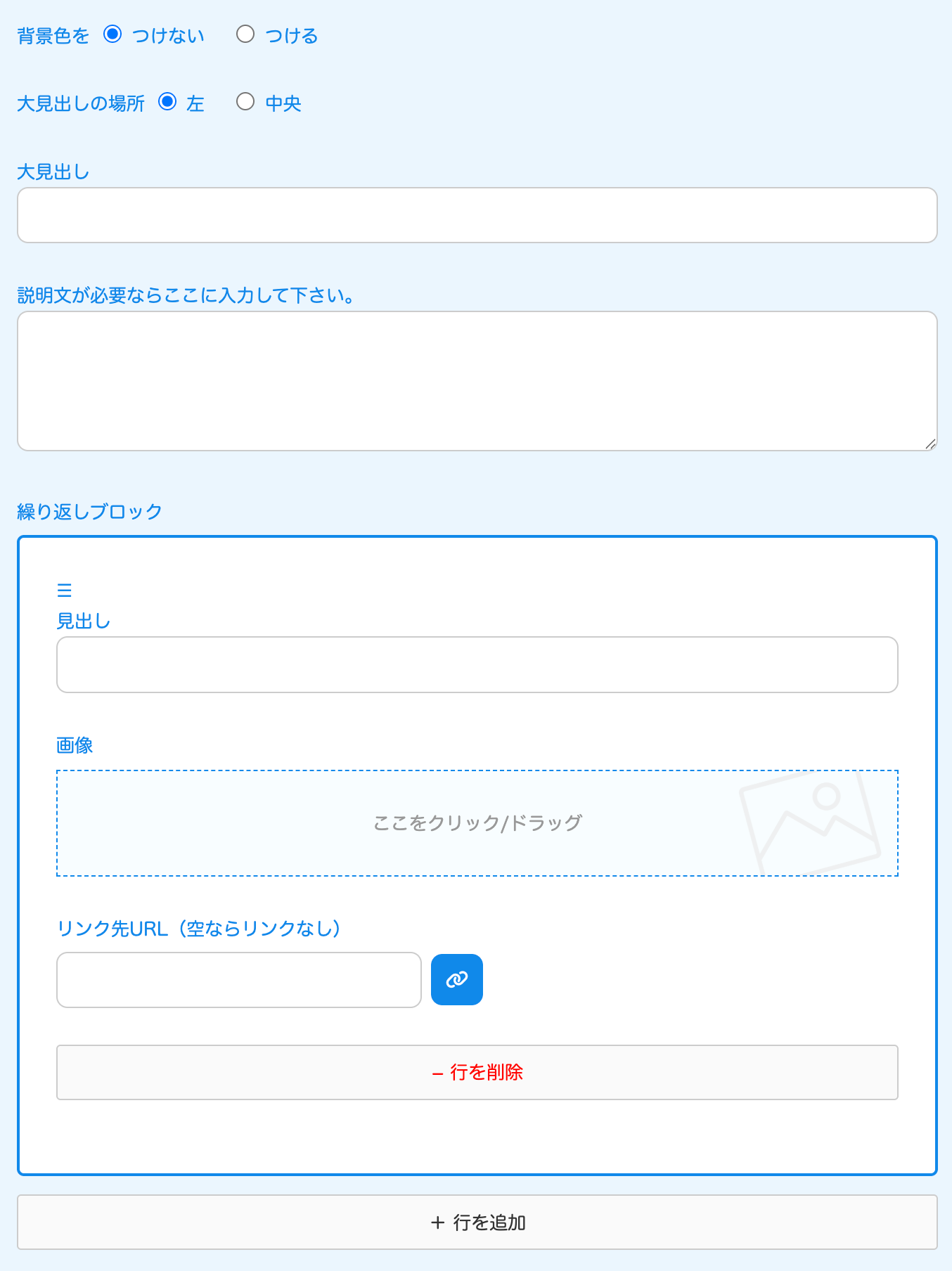Screen dimensions: 952x1271
Task: Click the 画像 label
Action: (x=75, y=745)
